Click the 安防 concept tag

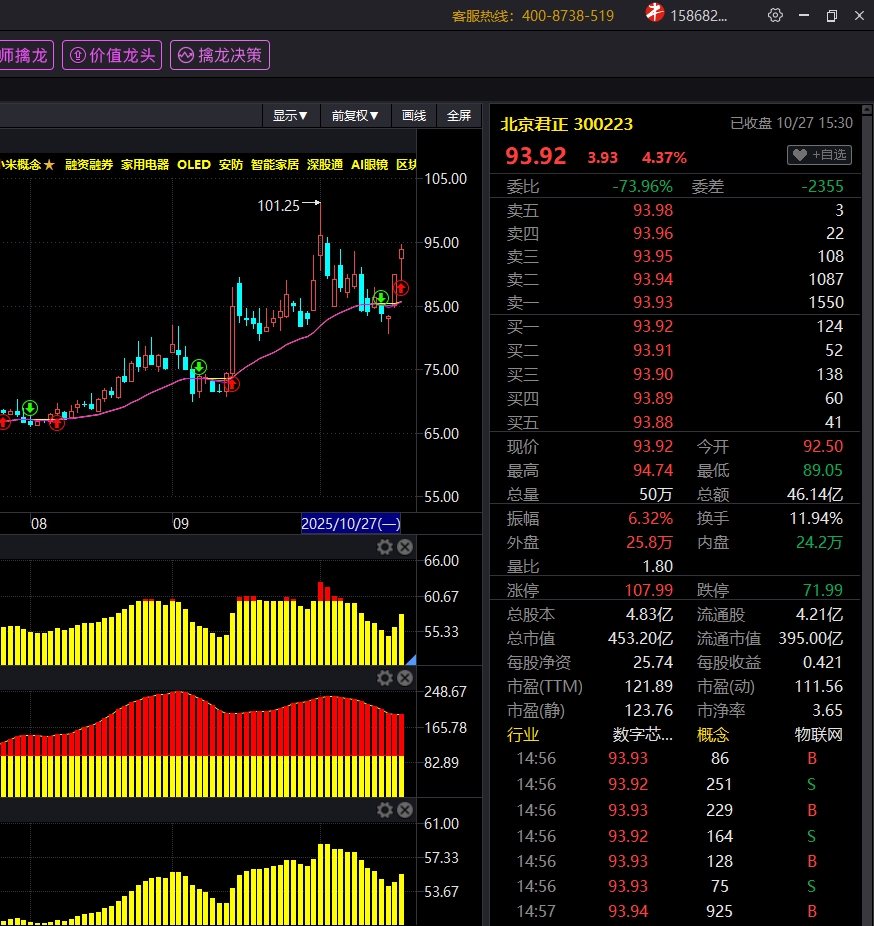coord(231,165)
